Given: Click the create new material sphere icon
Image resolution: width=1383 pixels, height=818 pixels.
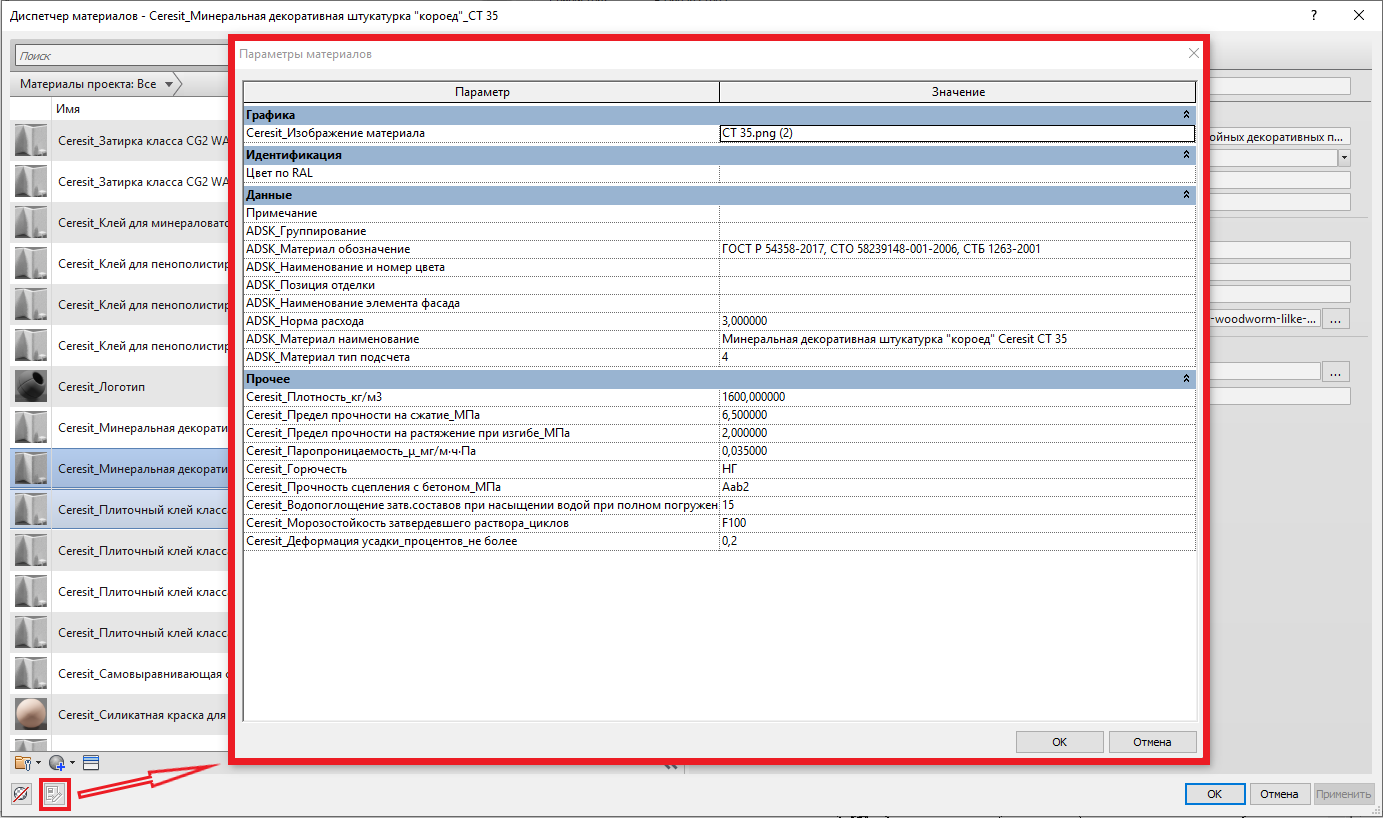Looking at the screenshot, I should pos(56,763).
